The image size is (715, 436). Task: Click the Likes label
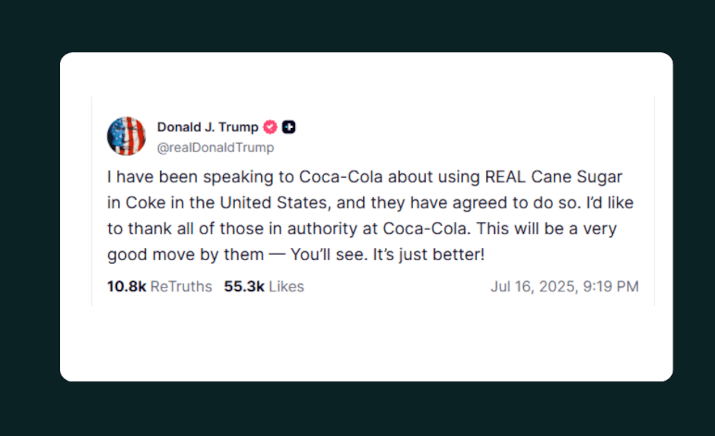tap(286, 286)
